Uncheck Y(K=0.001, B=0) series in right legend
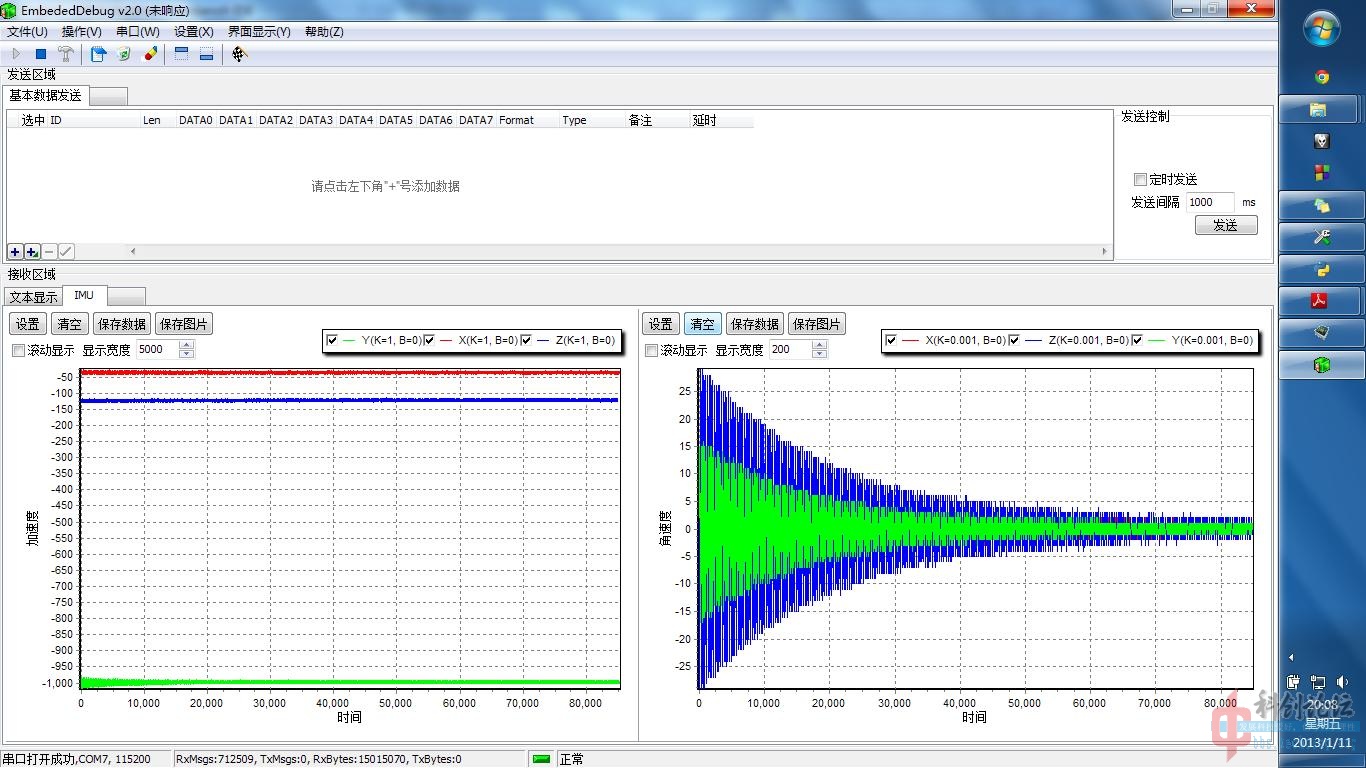 1137,340
